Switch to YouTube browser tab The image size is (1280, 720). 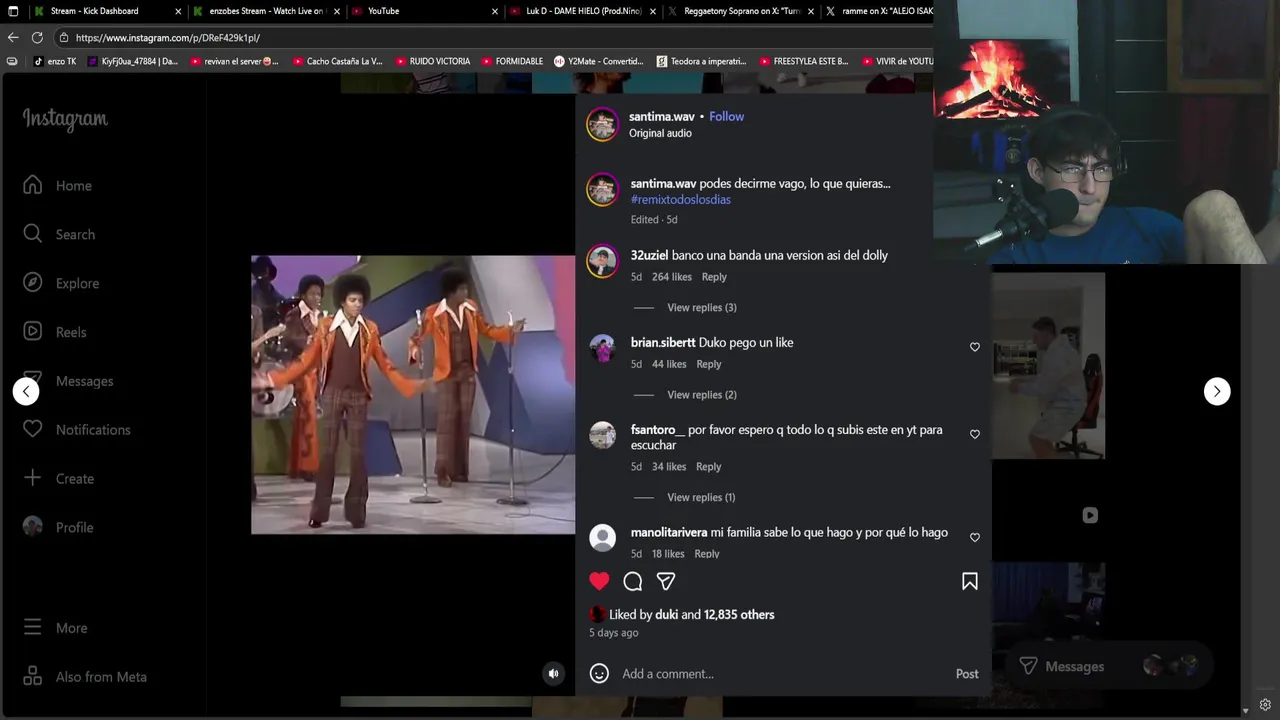tap(425, 11)
